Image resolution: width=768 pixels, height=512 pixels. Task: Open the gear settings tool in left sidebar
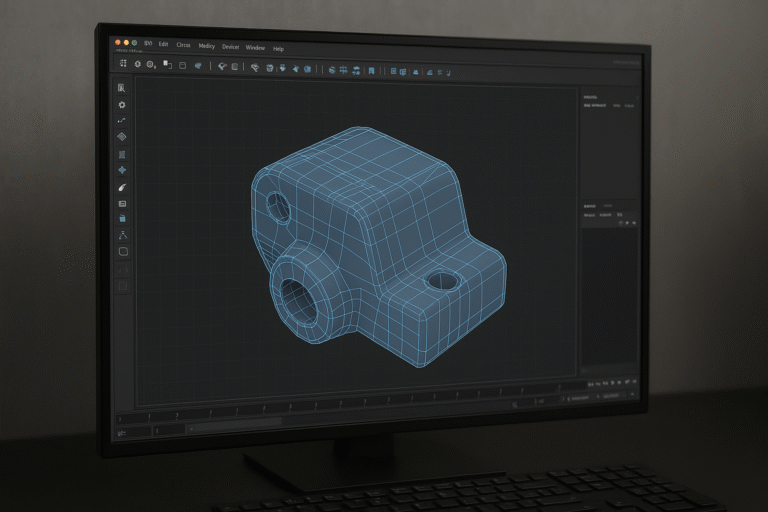click(x=122, y=105)
